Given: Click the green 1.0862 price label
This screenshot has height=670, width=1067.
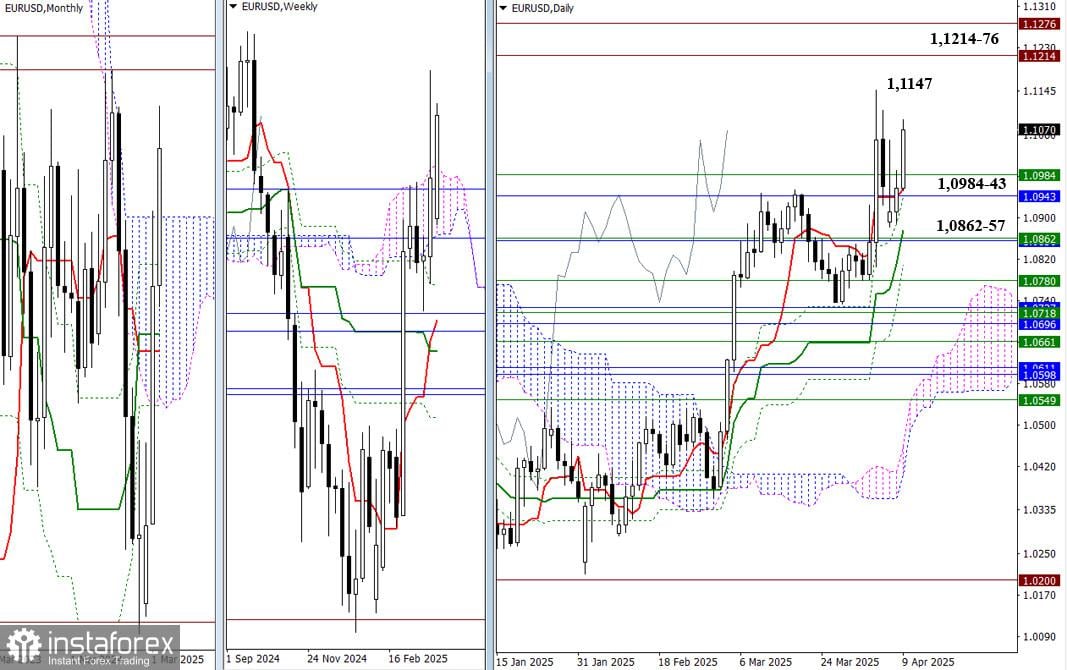Looking at the screenshot, I should point(1038,239).
